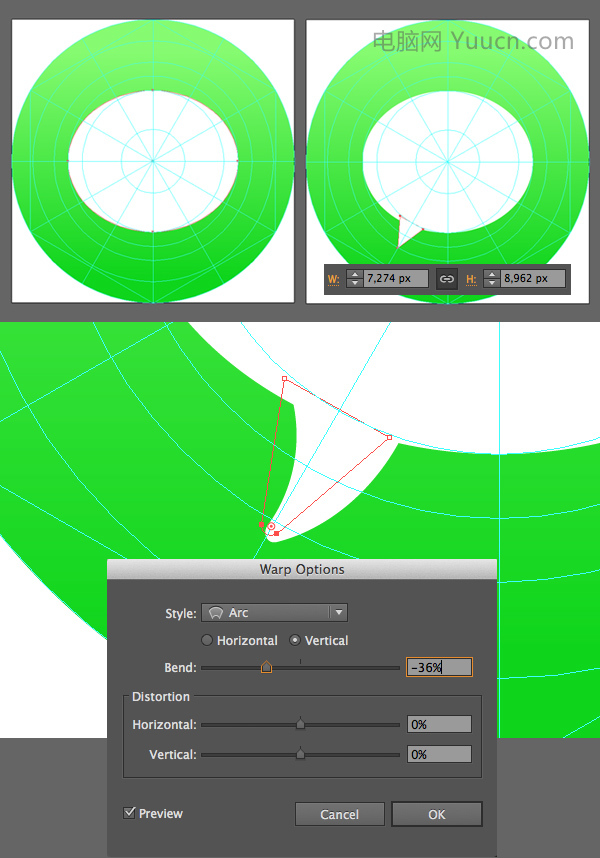Click the Horizontal distortion value field
The width and height of the screenshot is (600, 858).
click(439, 724)
